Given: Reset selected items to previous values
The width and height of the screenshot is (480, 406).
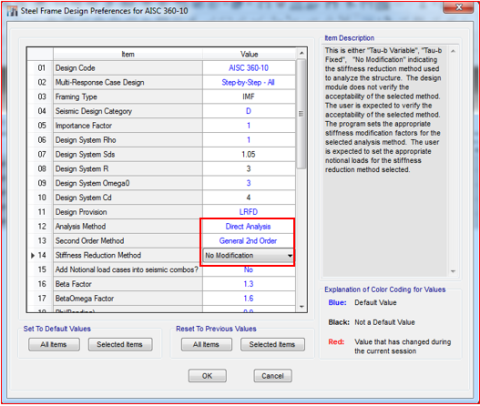Looking at the screenshot, I should (272, 345).
